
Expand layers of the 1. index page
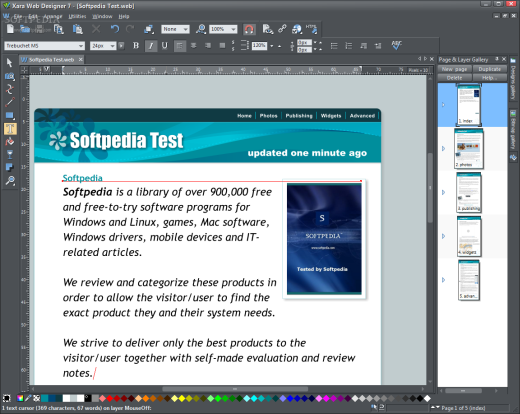click(443, 105)
